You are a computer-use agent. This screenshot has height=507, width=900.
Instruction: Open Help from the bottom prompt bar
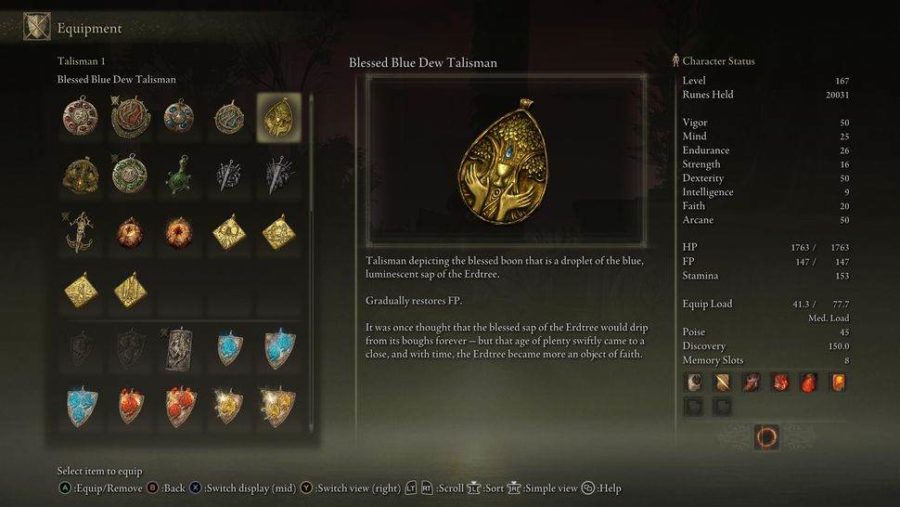(x=602, y=488)
